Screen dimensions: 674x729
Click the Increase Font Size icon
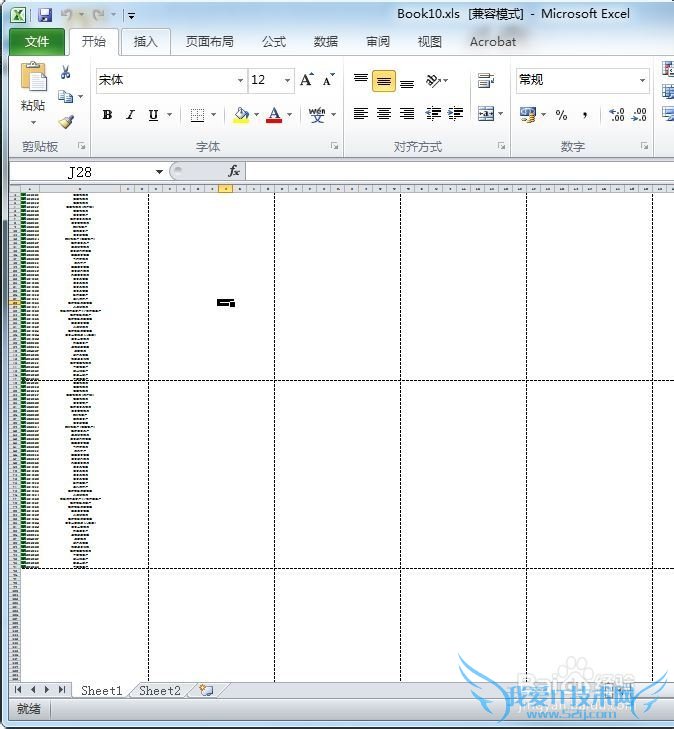click(307, 80)
